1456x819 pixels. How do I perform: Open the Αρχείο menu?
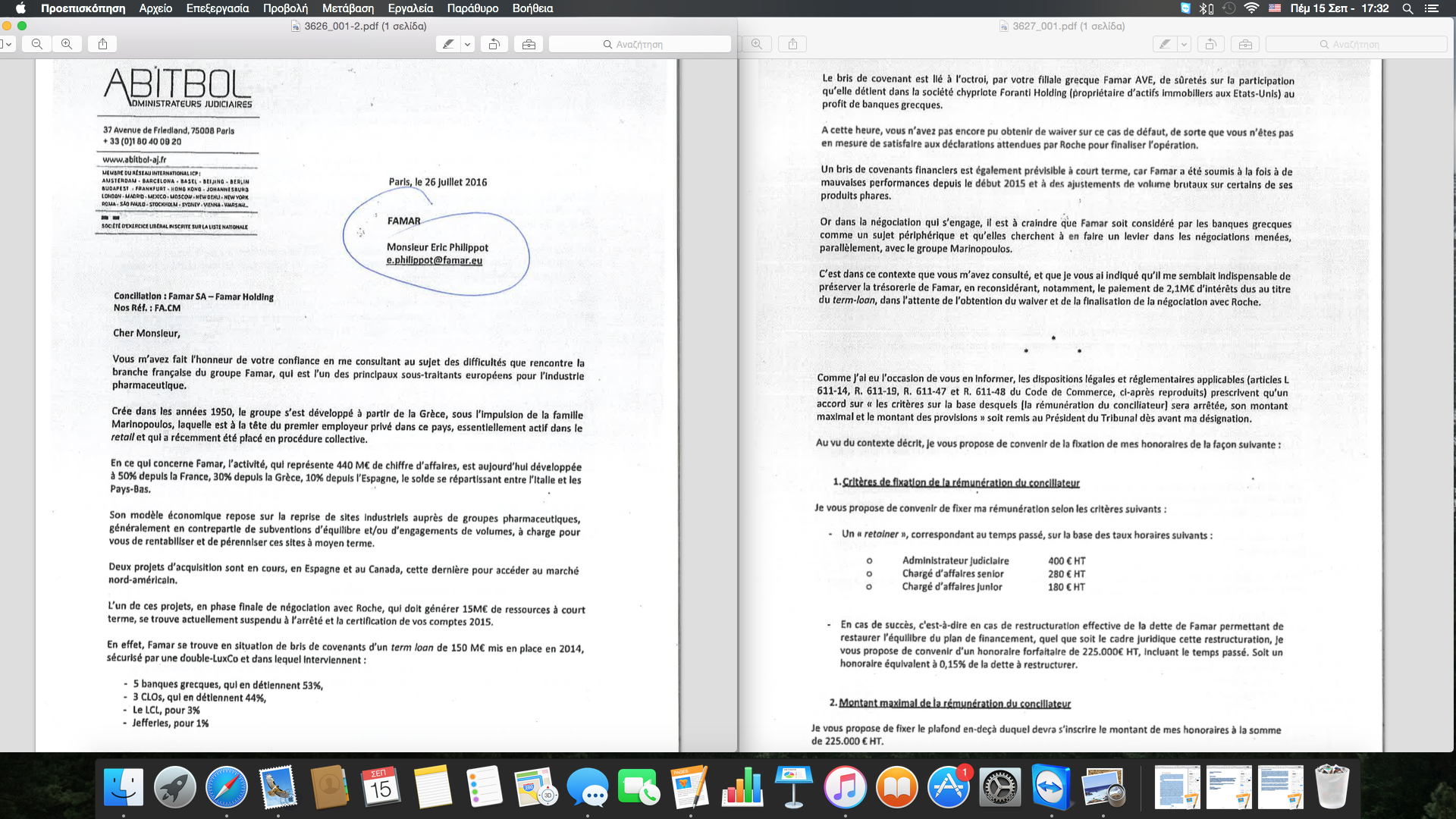click(155, 8)
